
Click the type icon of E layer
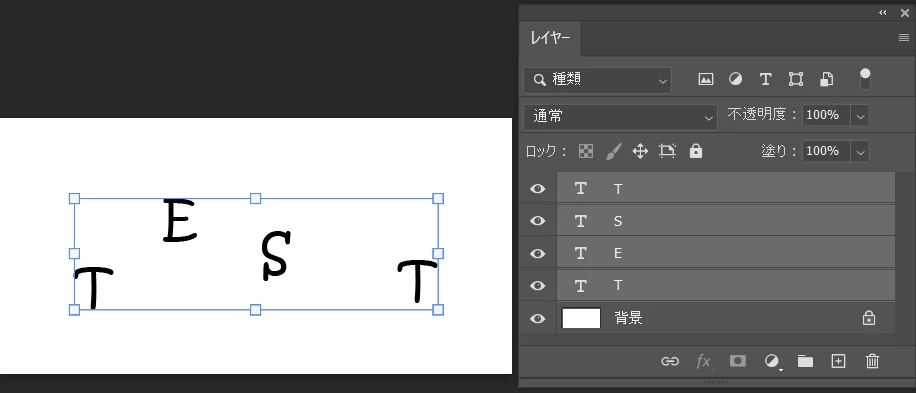[580, 253]
